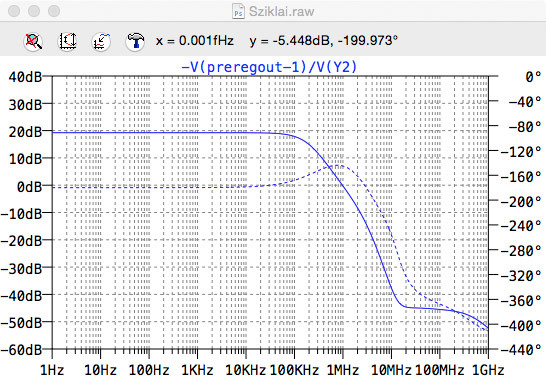Click the -160° phase axis label
Image resolution: width=546 pixels, height=379 pixels.
521,177
